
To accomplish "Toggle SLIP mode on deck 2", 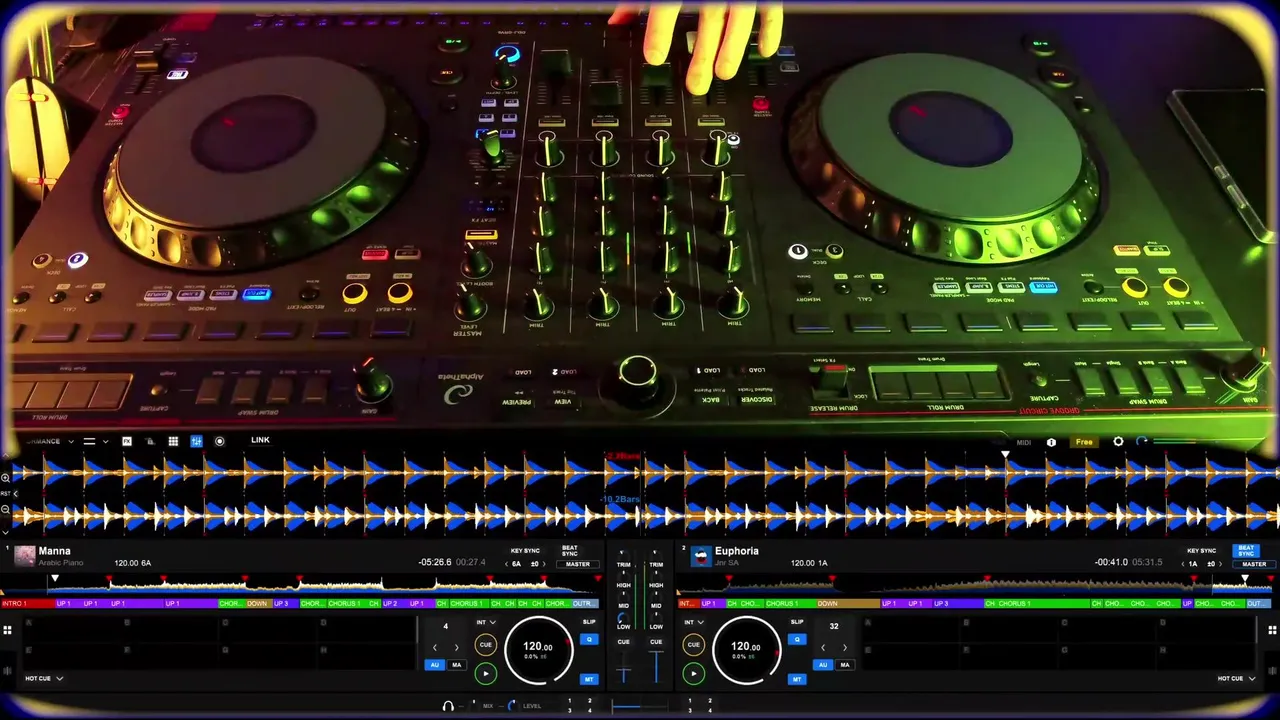I will pyautogui.click(x=797, y=622).
